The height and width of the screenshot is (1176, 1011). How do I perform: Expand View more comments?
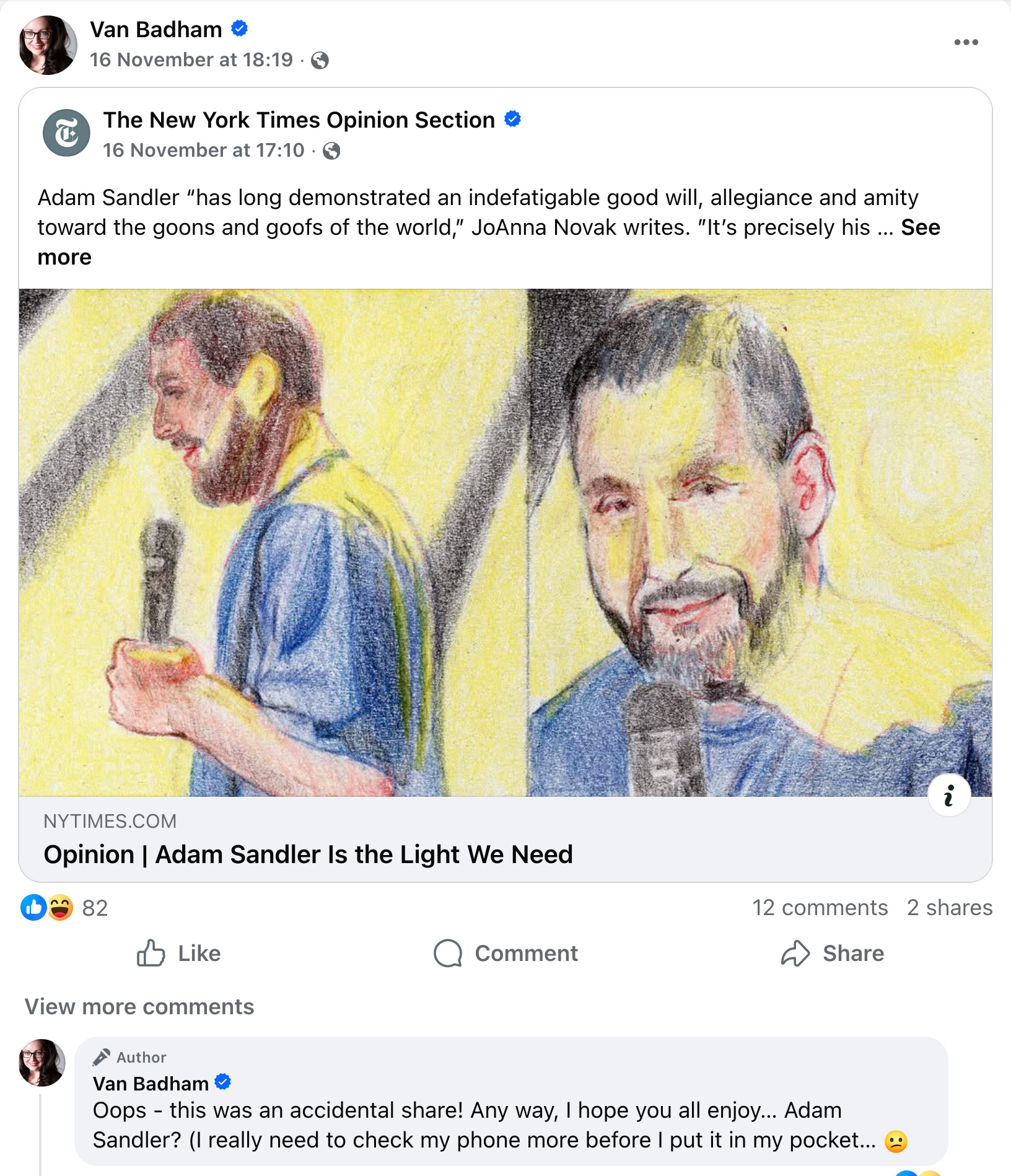(139, 1007)
